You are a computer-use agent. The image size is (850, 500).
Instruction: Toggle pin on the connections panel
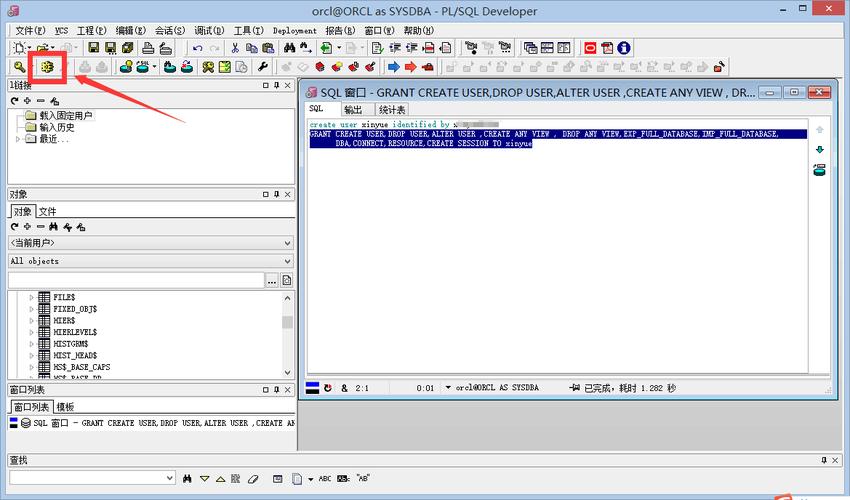click(276, 85)
